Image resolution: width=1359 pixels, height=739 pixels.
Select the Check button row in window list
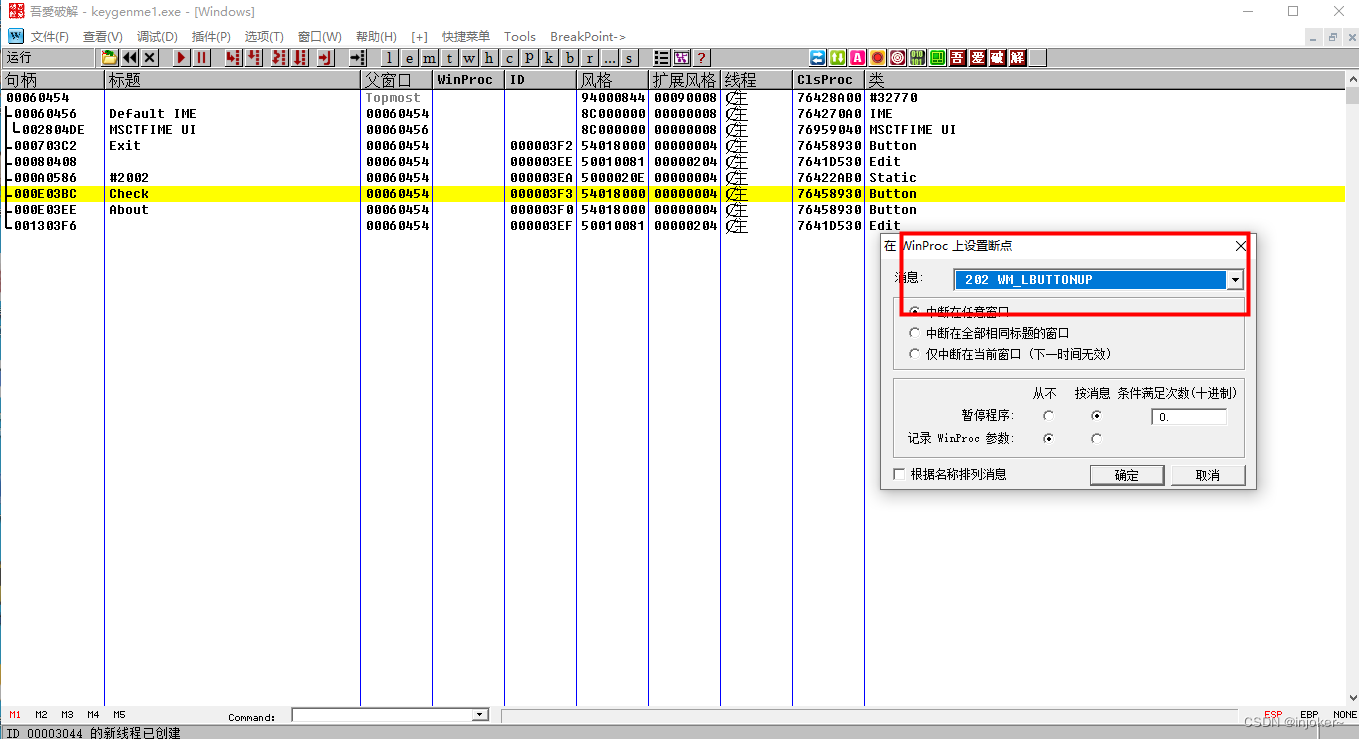pyautogui.click(x=673, y=194)
